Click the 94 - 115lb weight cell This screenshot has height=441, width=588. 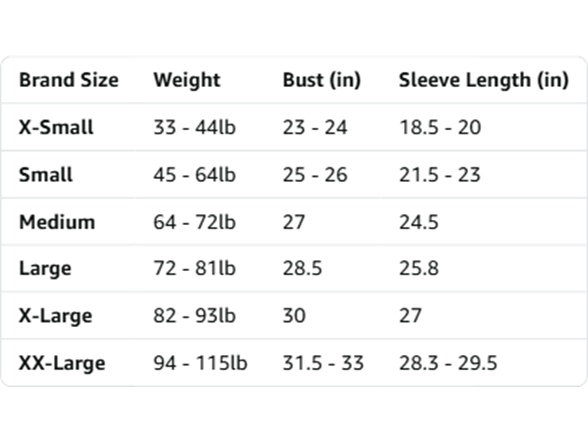coord(200,363)
